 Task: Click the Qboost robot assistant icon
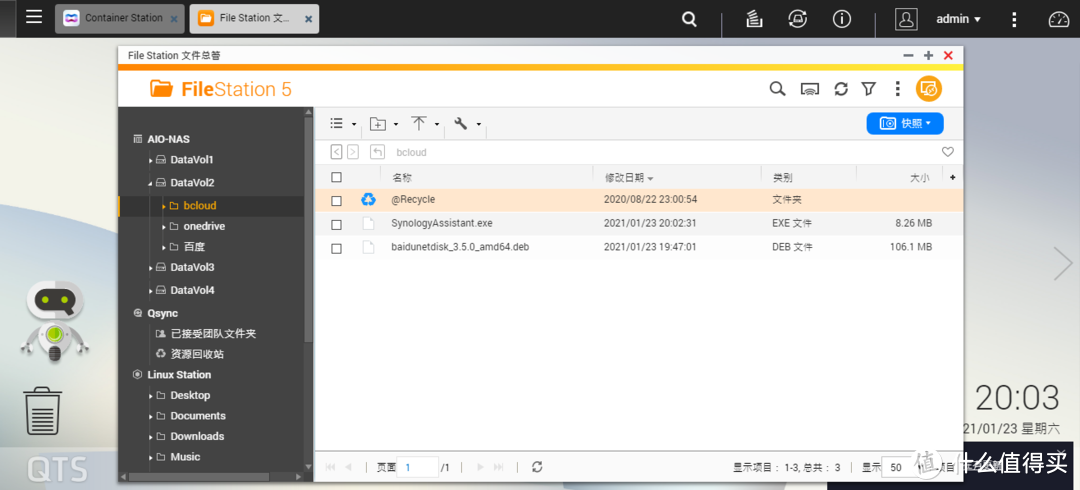click(x=54, y=322)
